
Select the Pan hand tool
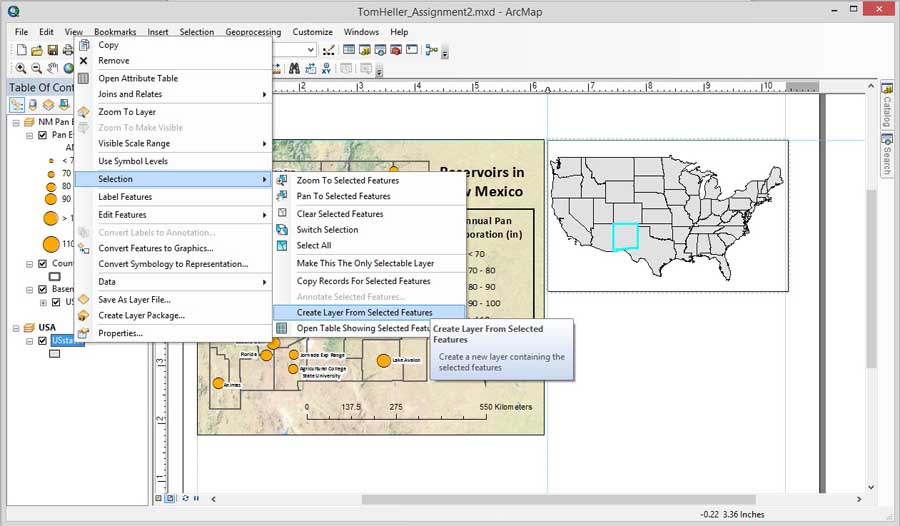52,68
